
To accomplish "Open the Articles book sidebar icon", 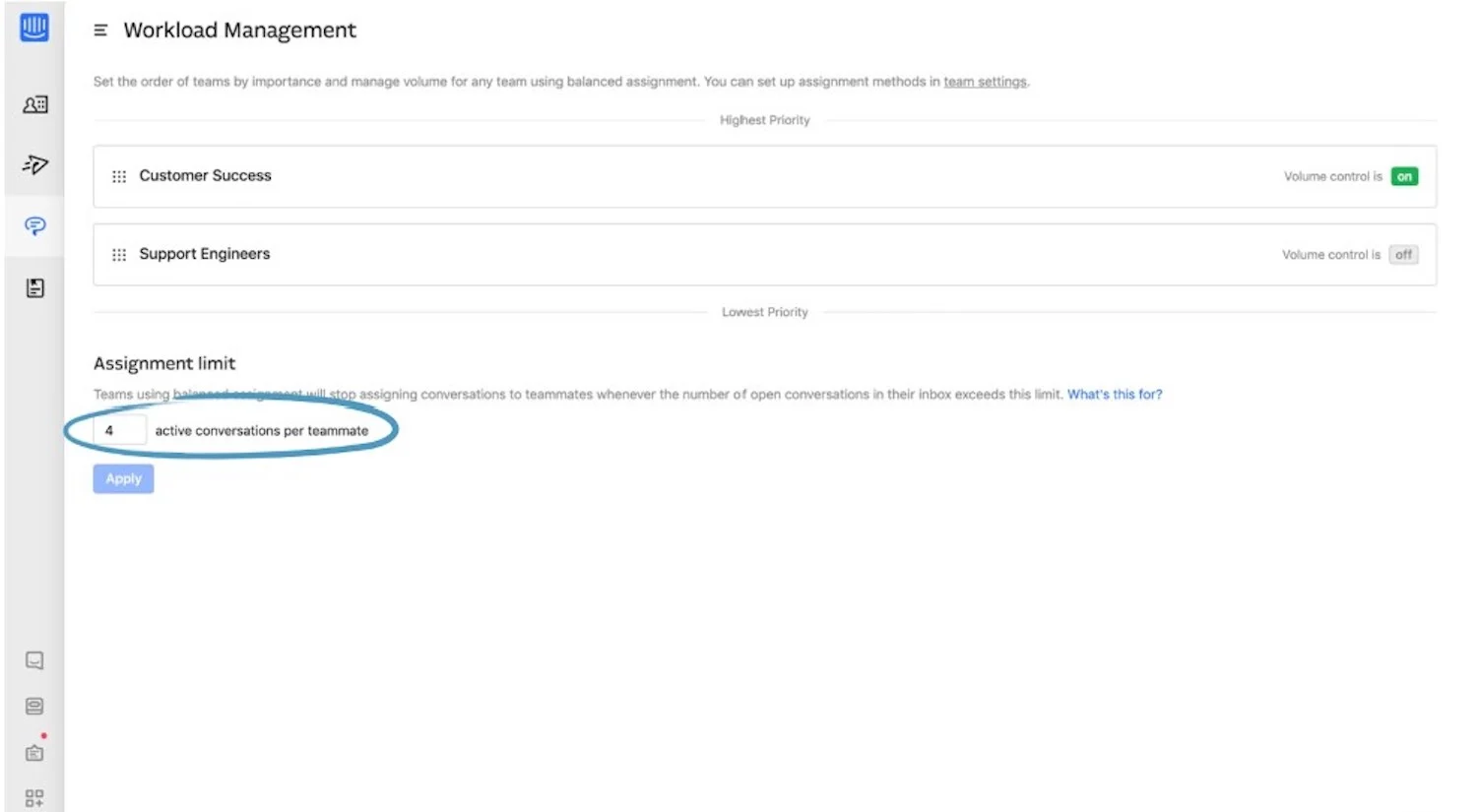I will 35,287.
